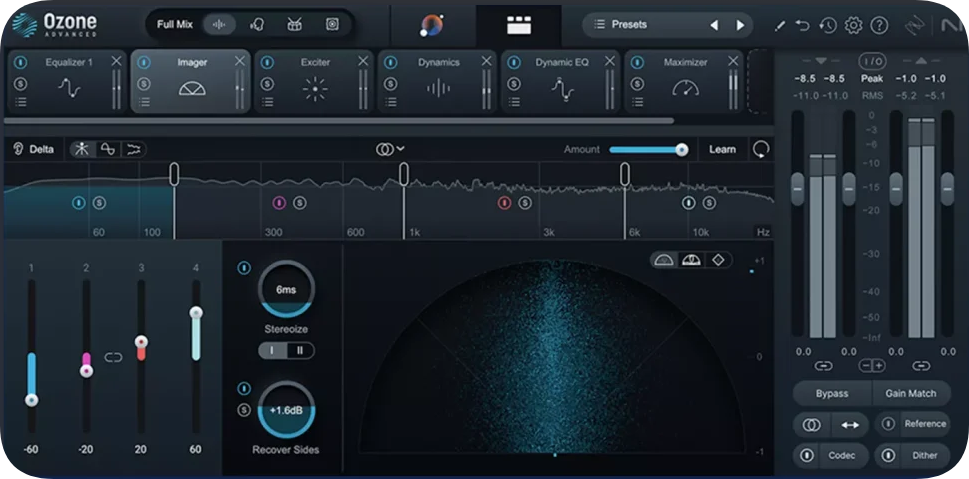
Task: Open Imager module preset list icon
Action: 144,102
